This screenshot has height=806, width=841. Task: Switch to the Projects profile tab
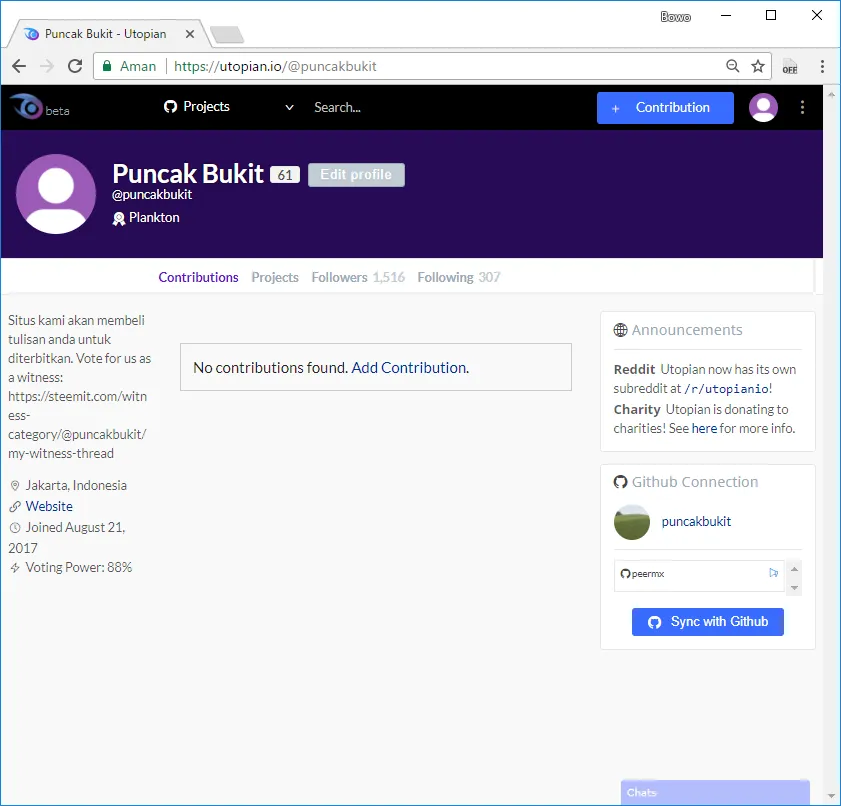click(x=275, y=277)
